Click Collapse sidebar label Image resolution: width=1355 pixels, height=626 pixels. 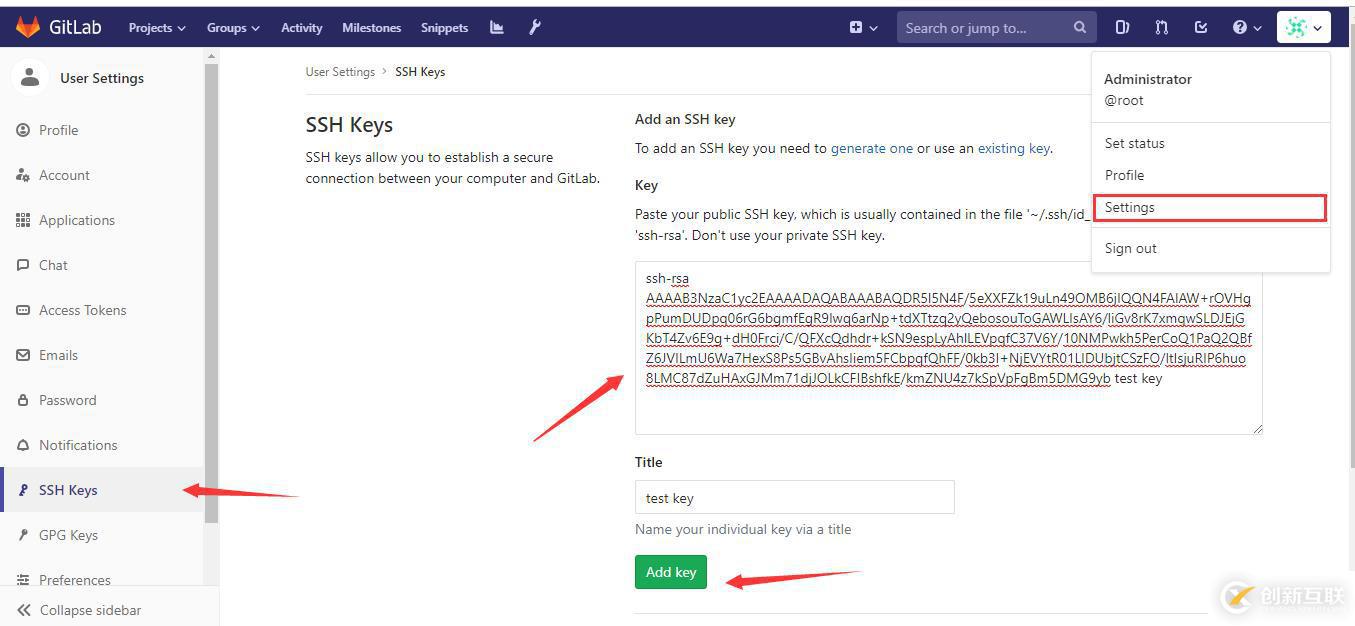tap(90, 610)
